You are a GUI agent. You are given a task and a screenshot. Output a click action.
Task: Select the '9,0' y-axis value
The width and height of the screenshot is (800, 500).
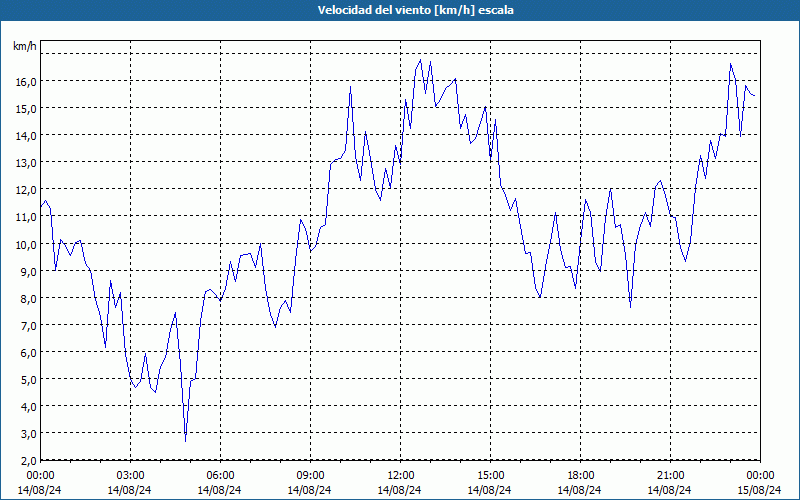pos(28,271)
